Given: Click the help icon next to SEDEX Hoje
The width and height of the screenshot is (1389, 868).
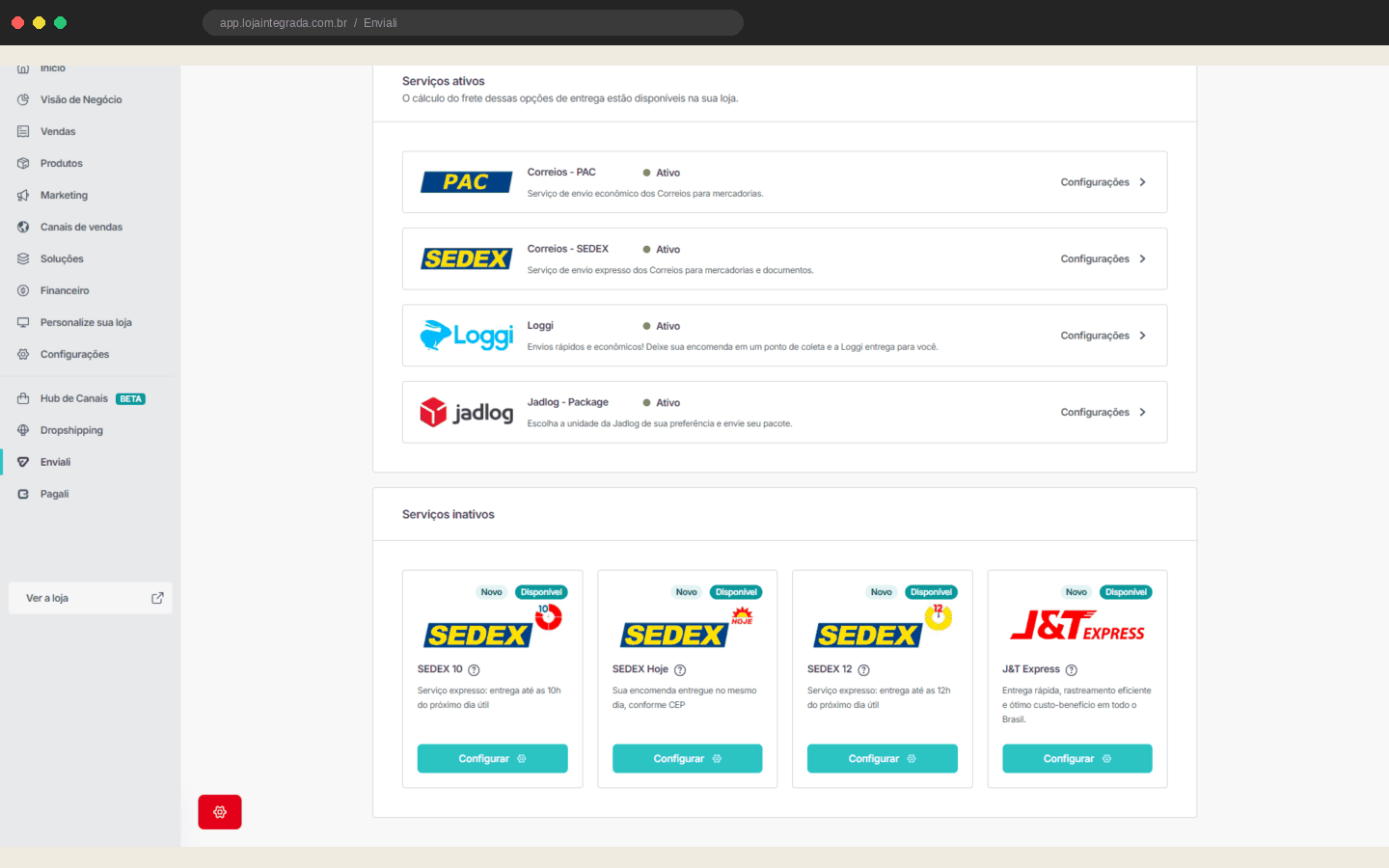Looking at the screenshot, I should tap(680, 669).
